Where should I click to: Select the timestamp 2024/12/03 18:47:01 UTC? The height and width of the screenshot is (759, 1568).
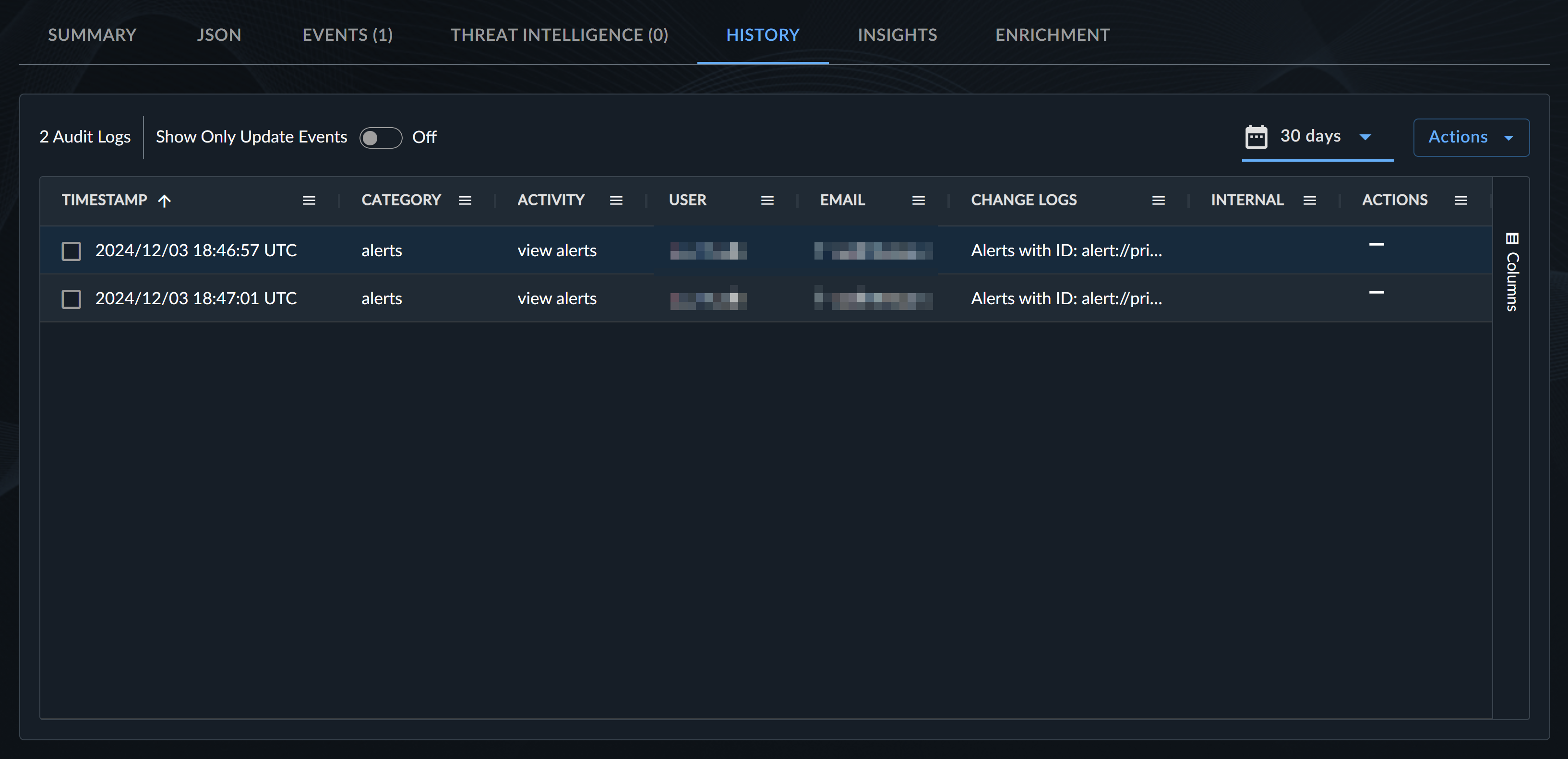[196, 298]
